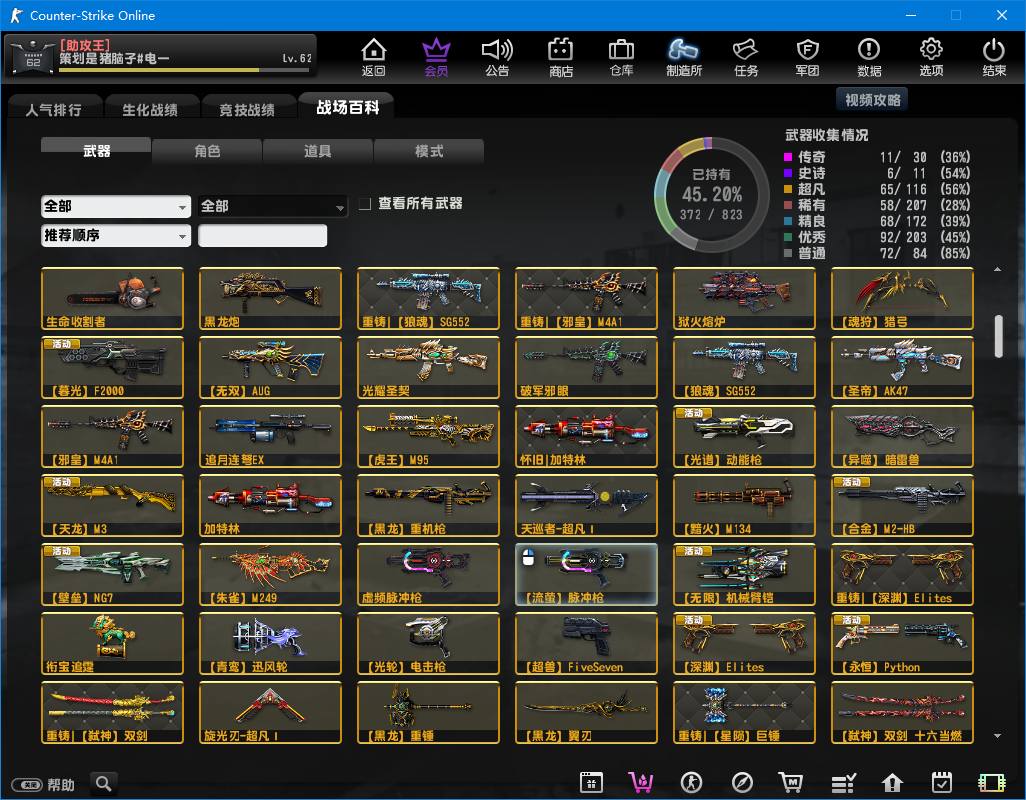
Task: Expand the light-colored 全部 dropdown
Action: coord(116,207)
